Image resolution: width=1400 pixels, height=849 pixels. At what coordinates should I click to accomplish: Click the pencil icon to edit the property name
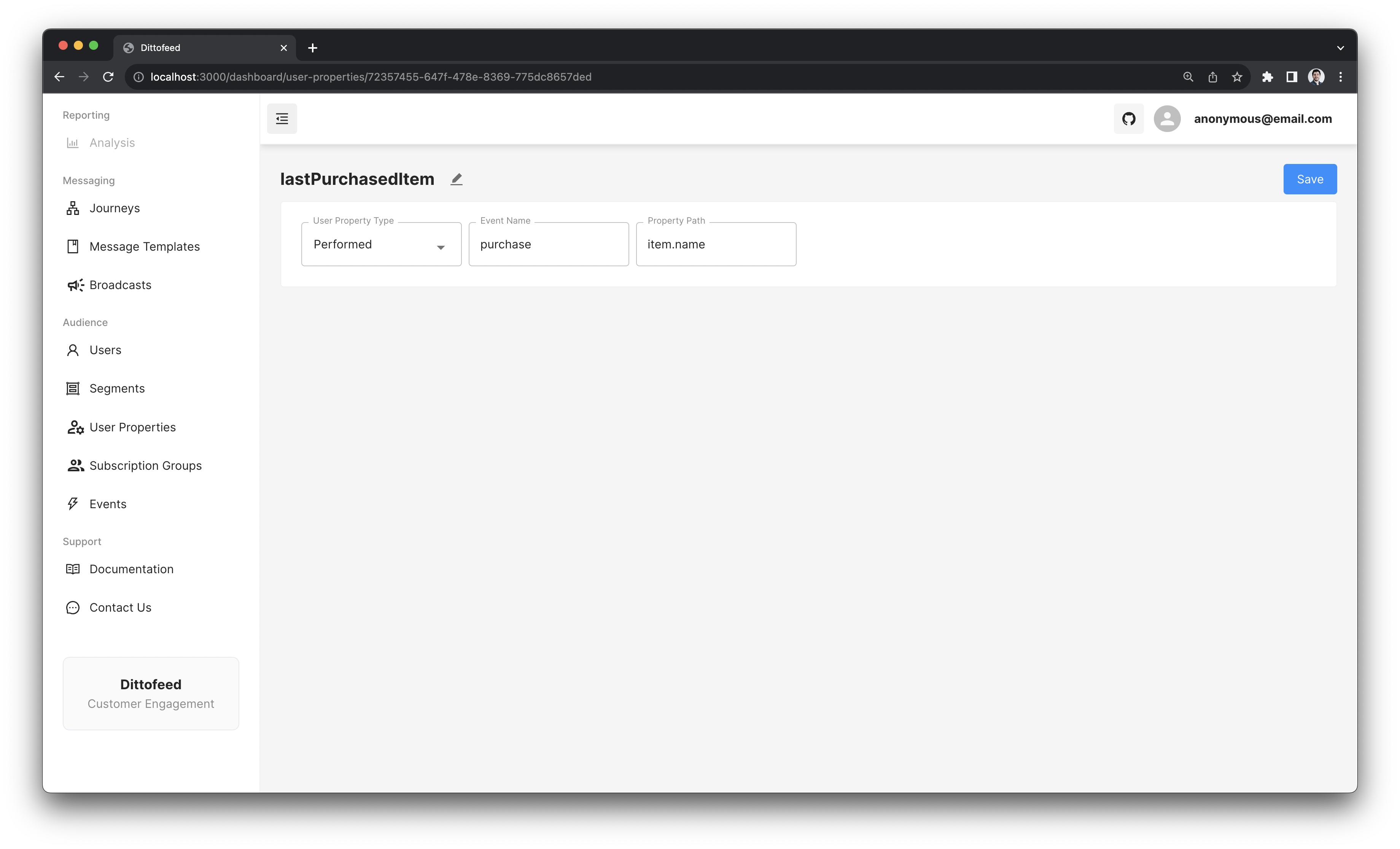coord(456,180)
